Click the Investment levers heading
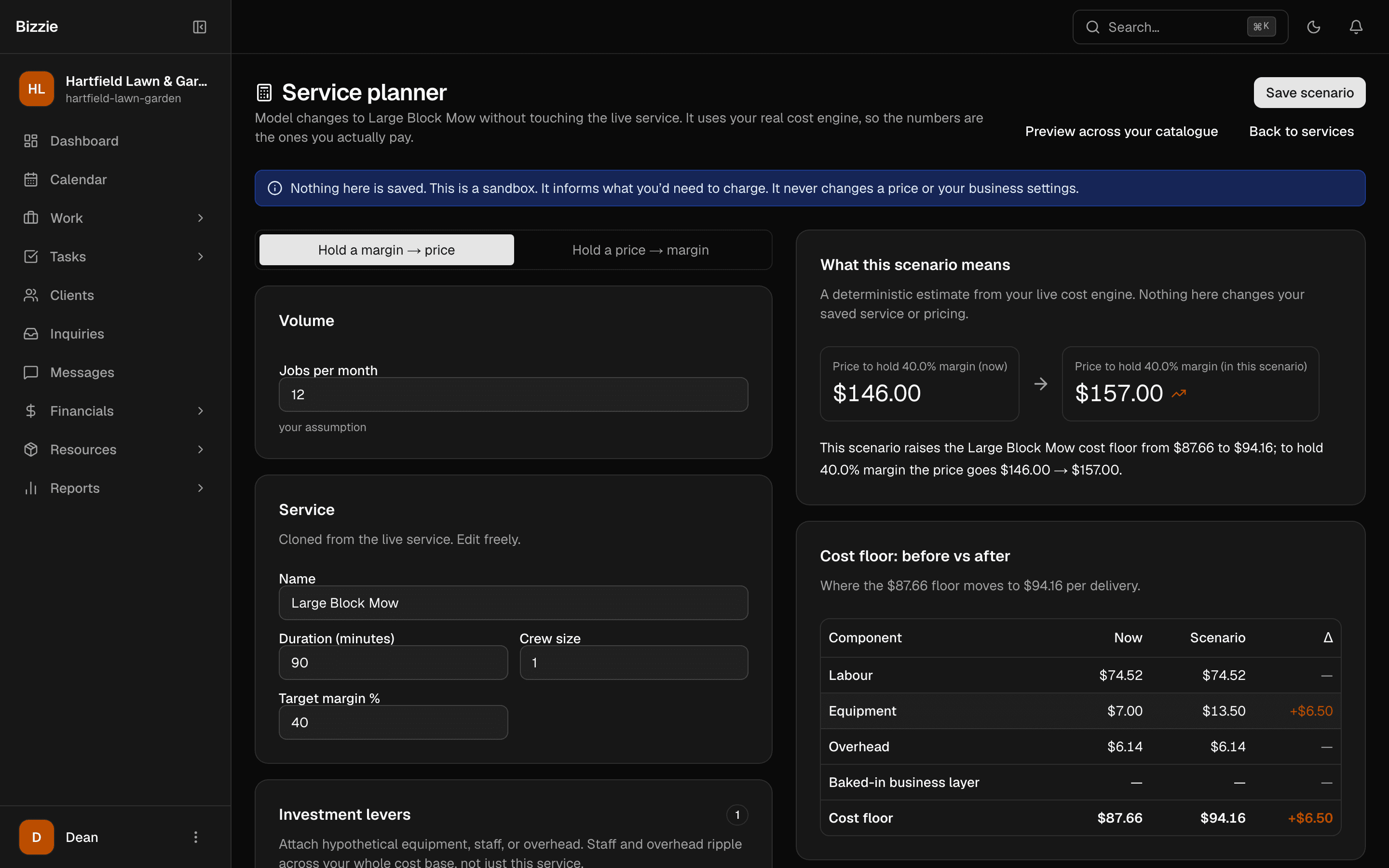Screen dimensions: 1389x868 click(x=344, y=814)
